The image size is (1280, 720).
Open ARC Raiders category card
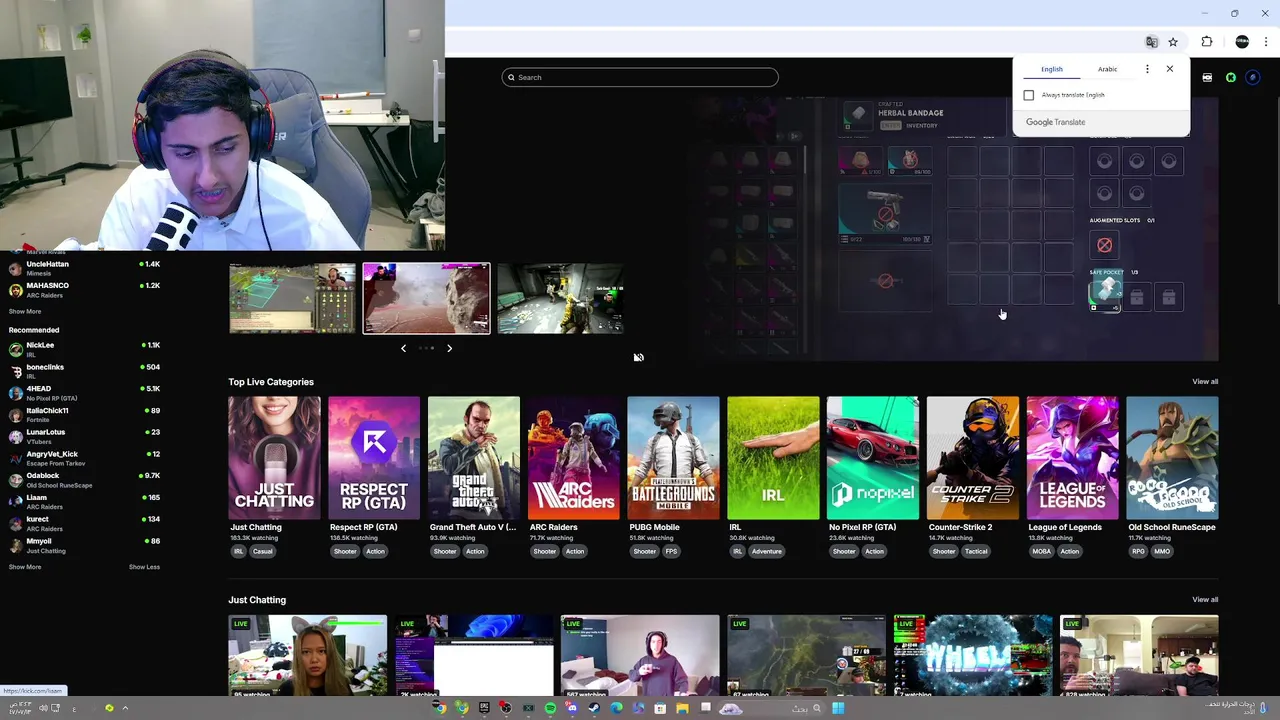click(x=574, y=458)
